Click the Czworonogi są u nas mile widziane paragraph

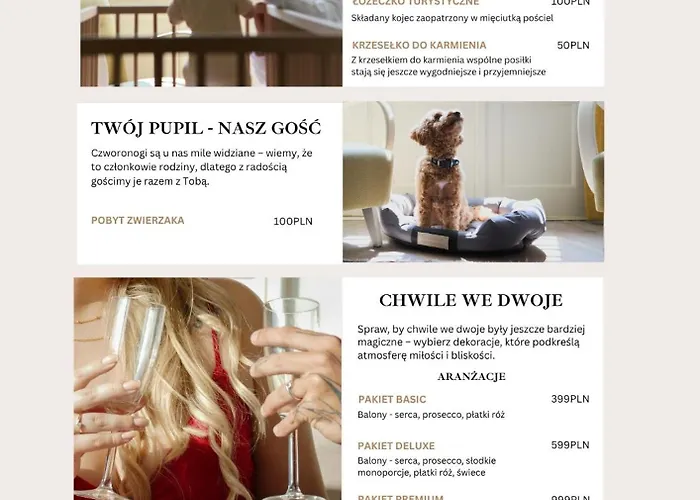[x=202, y=167]
